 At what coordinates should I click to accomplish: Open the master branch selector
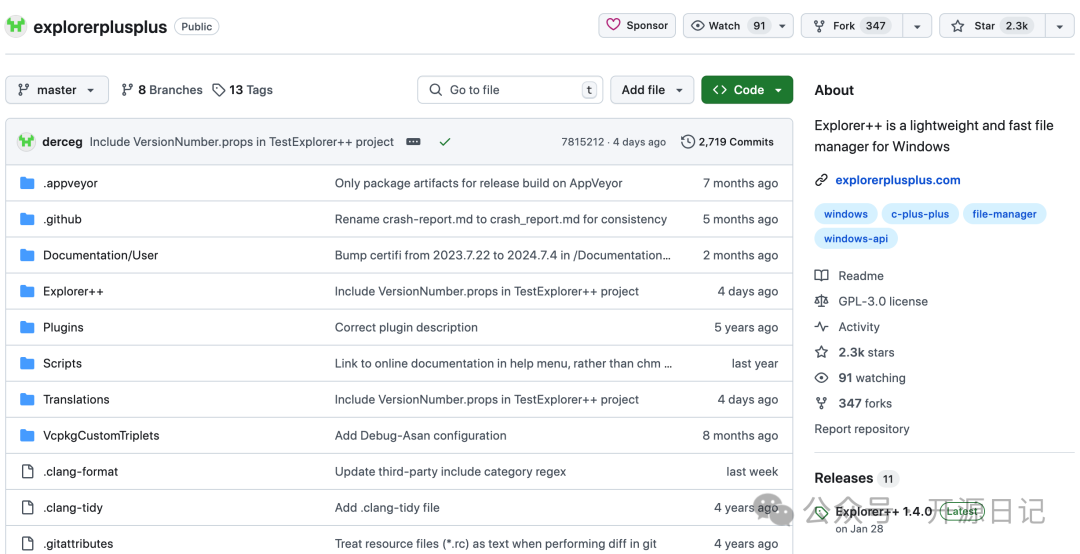57,90
